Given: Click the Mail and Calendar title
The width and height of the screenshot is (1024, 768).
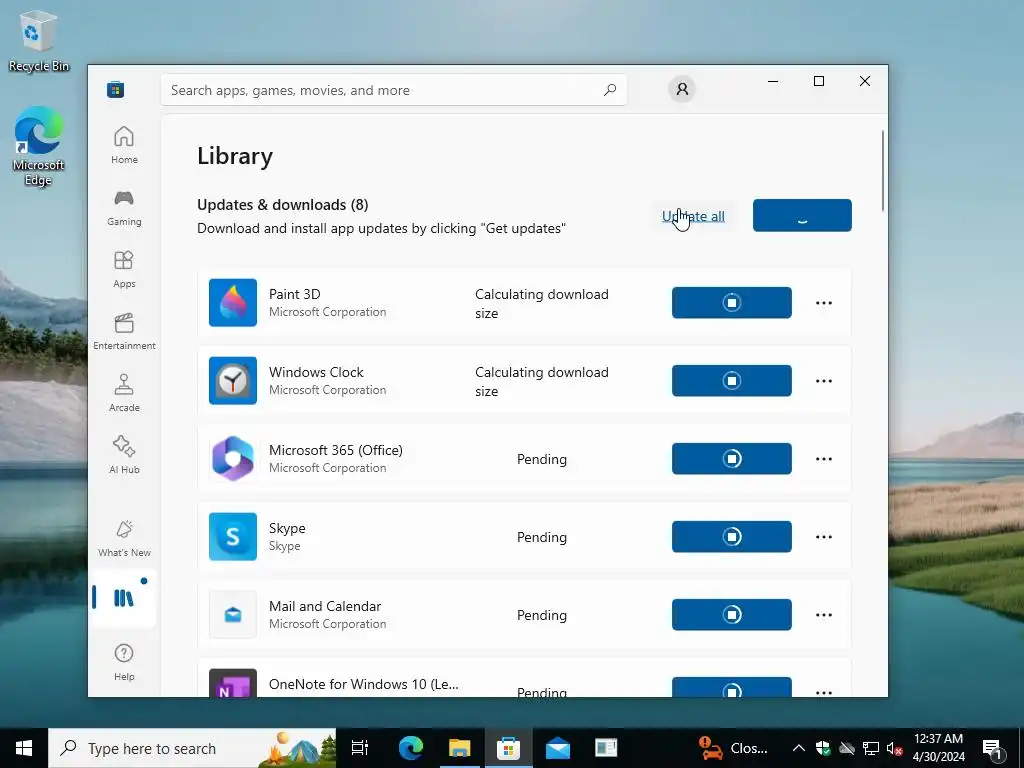Looking at the screenshot, I should point(325,606).
